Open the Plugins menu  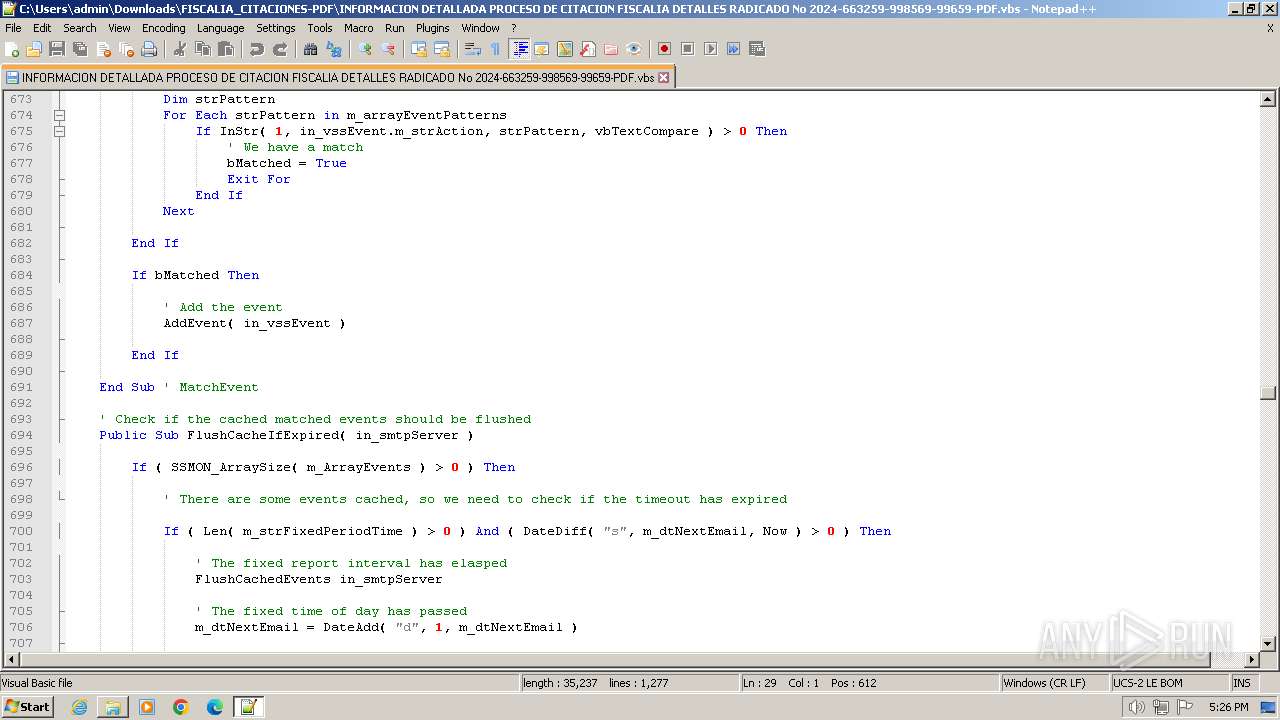point(432,28)
